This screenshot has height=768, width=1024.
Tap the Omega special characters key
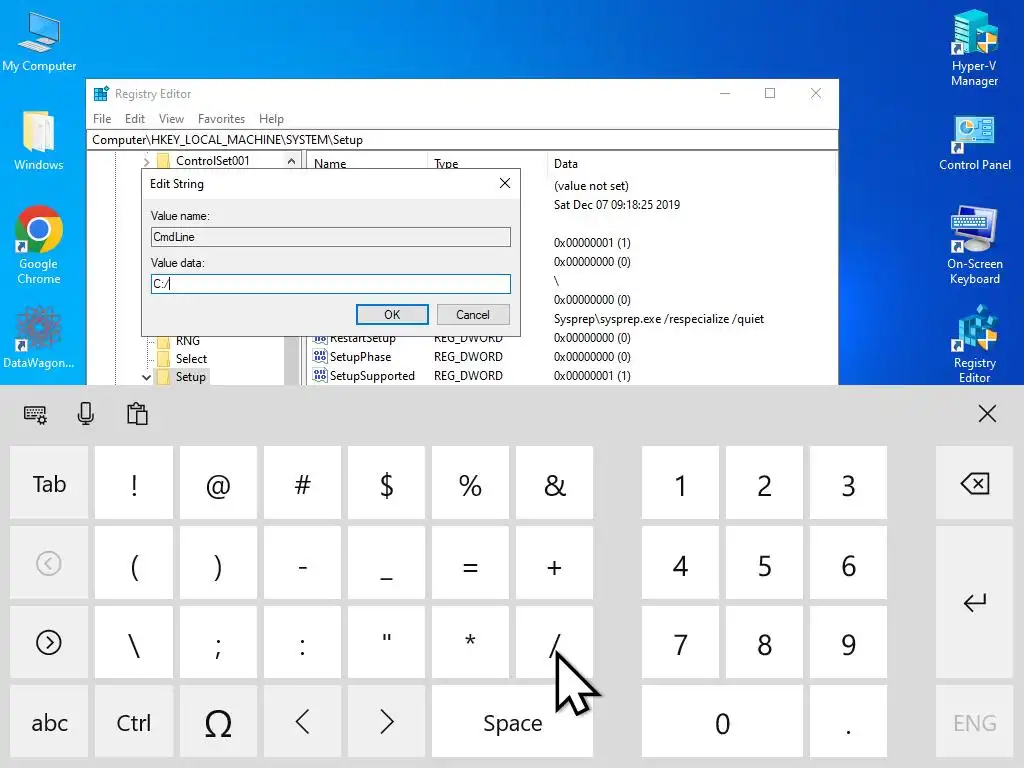coord(218,722)
